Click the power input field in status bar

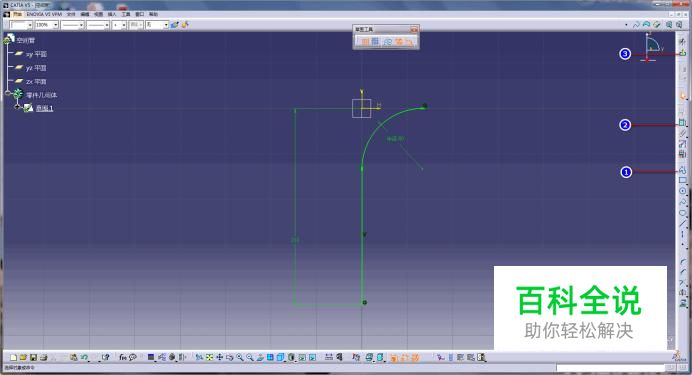(610, 368)
